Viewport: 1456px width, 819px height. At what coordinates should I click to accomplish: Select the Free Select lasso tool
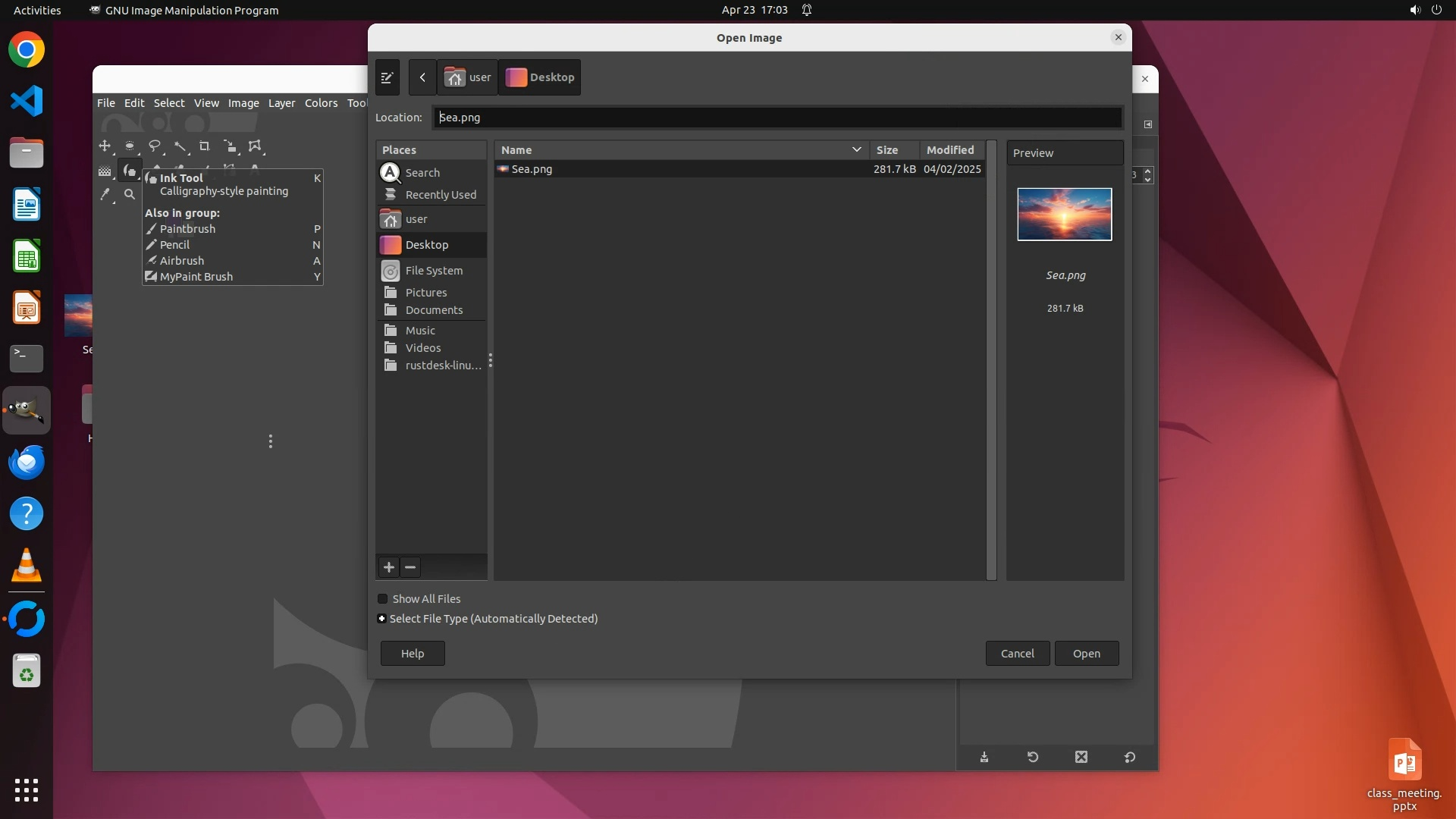coord(155,146)
